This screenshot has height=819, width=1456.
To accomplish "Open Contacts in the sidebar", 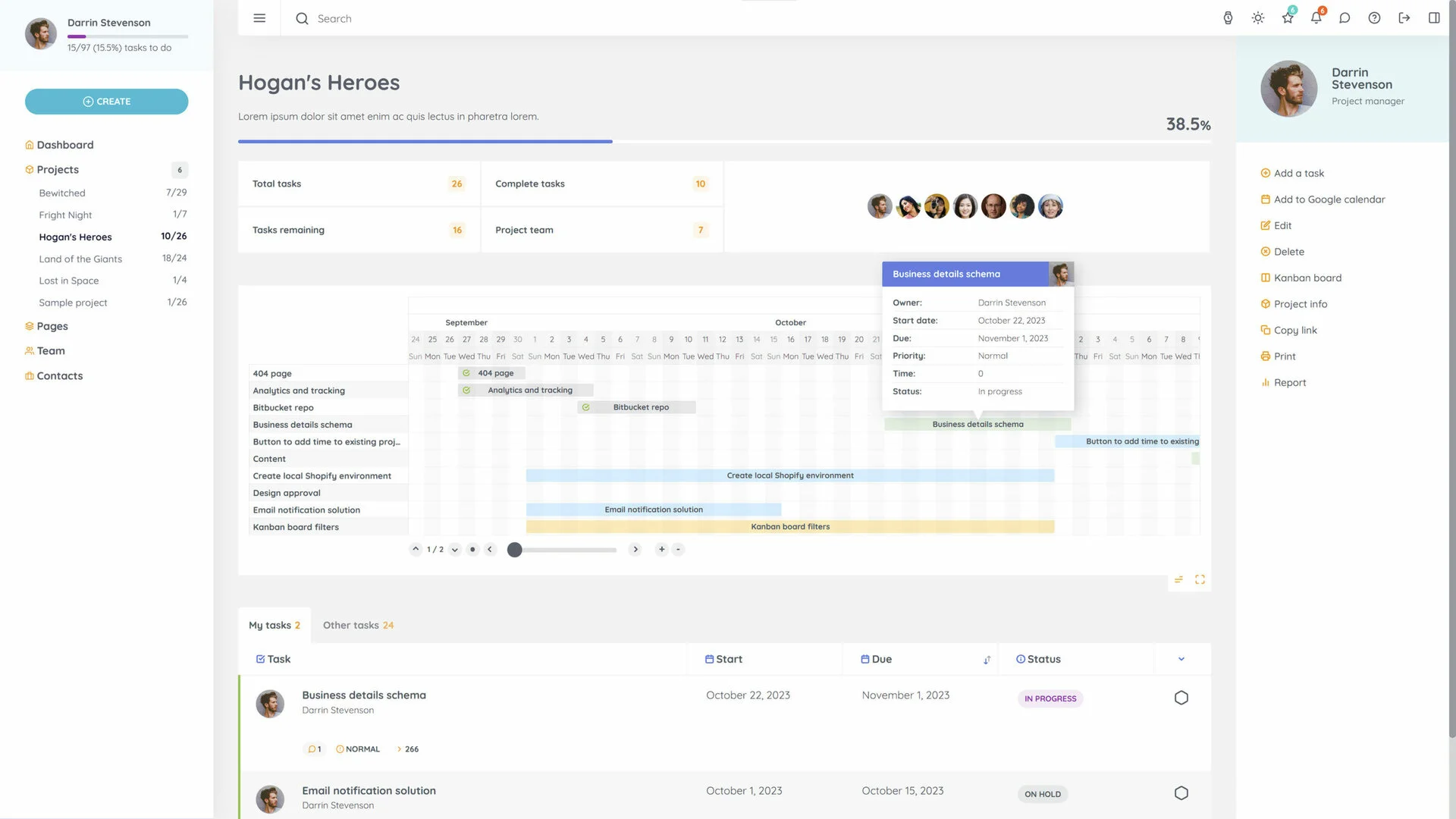I will (x=60, y=376).
